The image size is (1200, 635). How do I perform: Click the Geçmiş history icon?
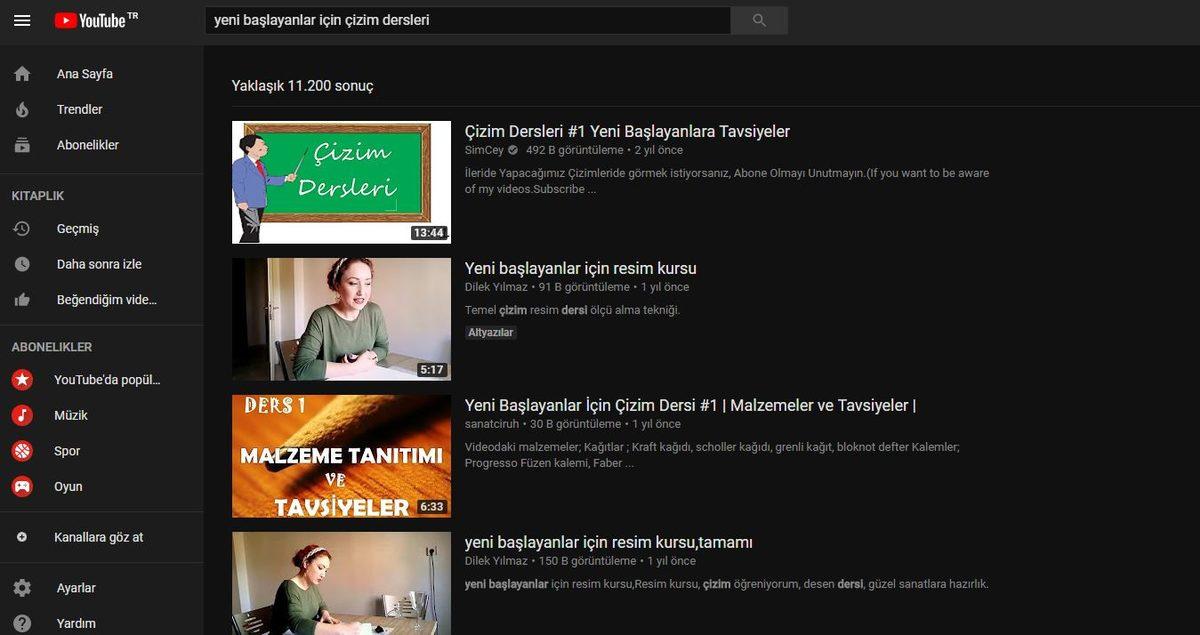tap(21, 228)
